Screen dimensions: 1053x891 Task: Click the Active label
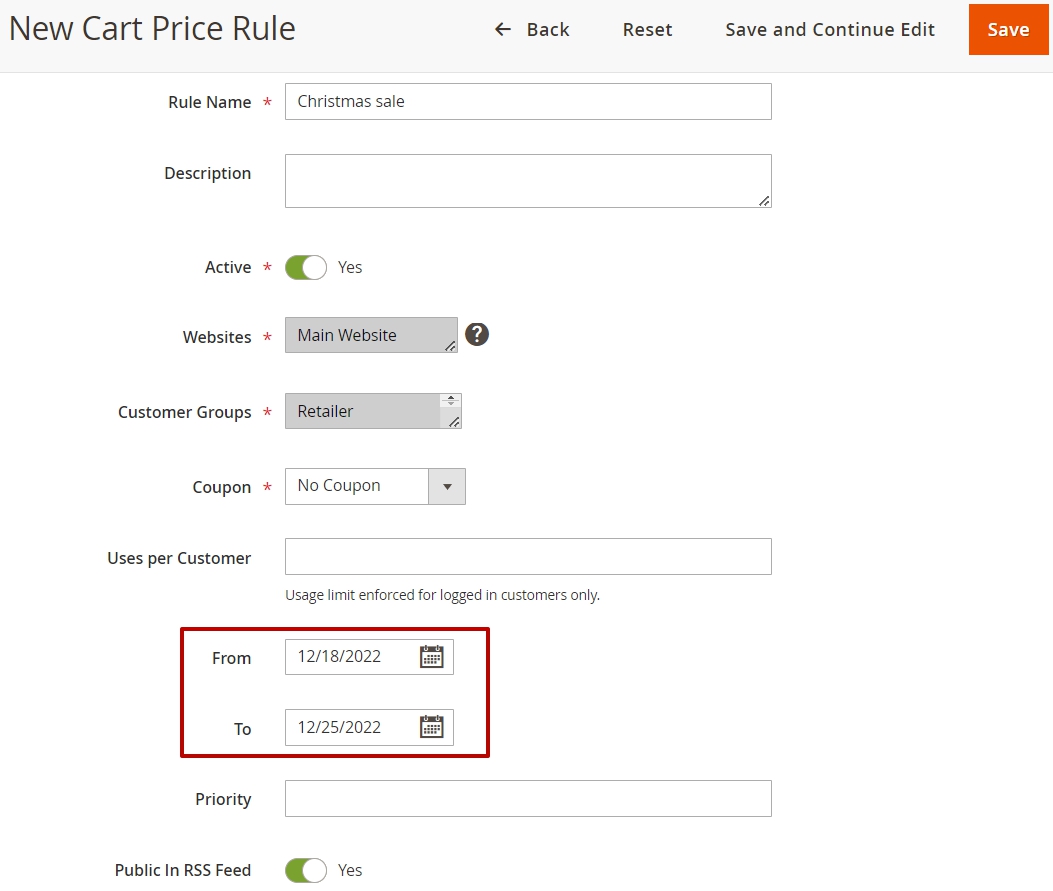(228, 267)
